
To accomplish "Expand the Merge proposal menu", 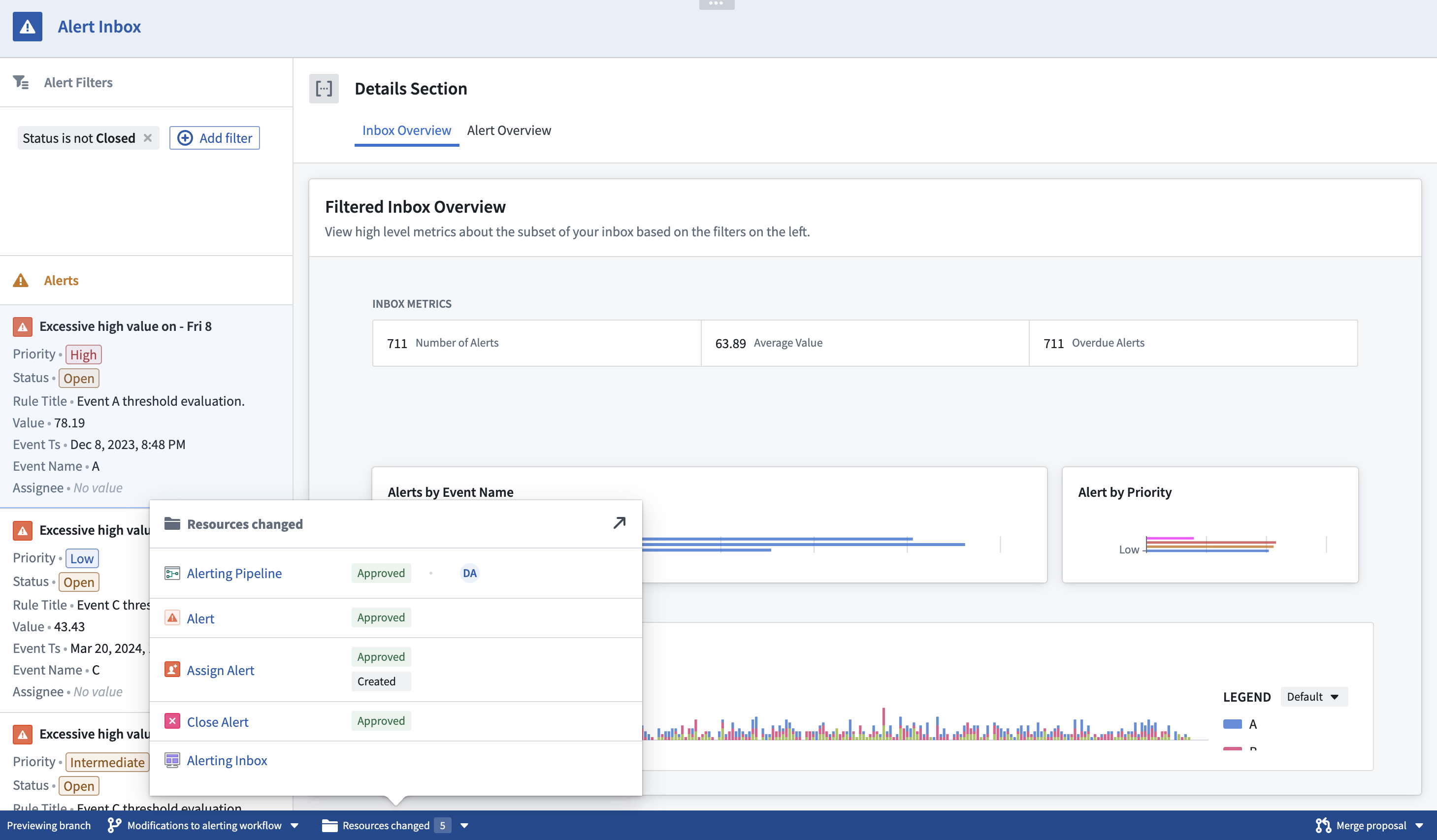I will [1419, 825].
